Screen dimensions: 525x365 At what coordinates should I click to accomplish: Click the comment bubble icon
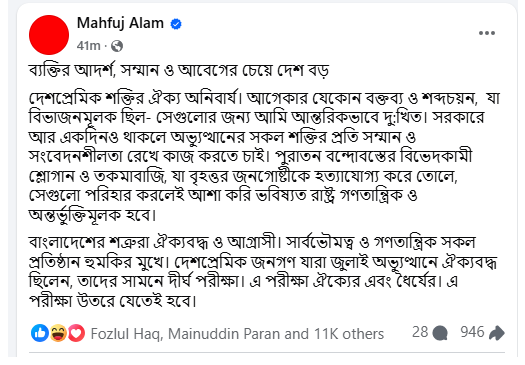click(x=440, y=333)
